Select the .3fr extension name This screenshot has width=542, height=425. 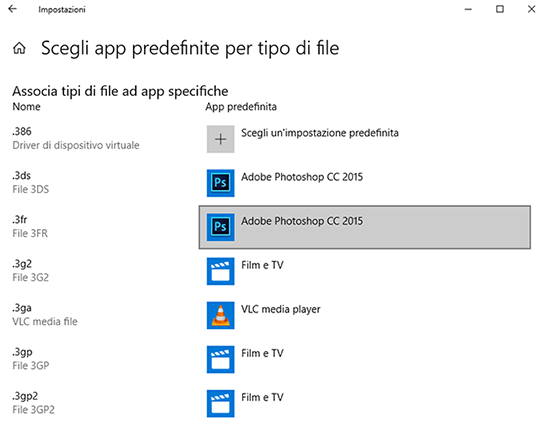20,220
